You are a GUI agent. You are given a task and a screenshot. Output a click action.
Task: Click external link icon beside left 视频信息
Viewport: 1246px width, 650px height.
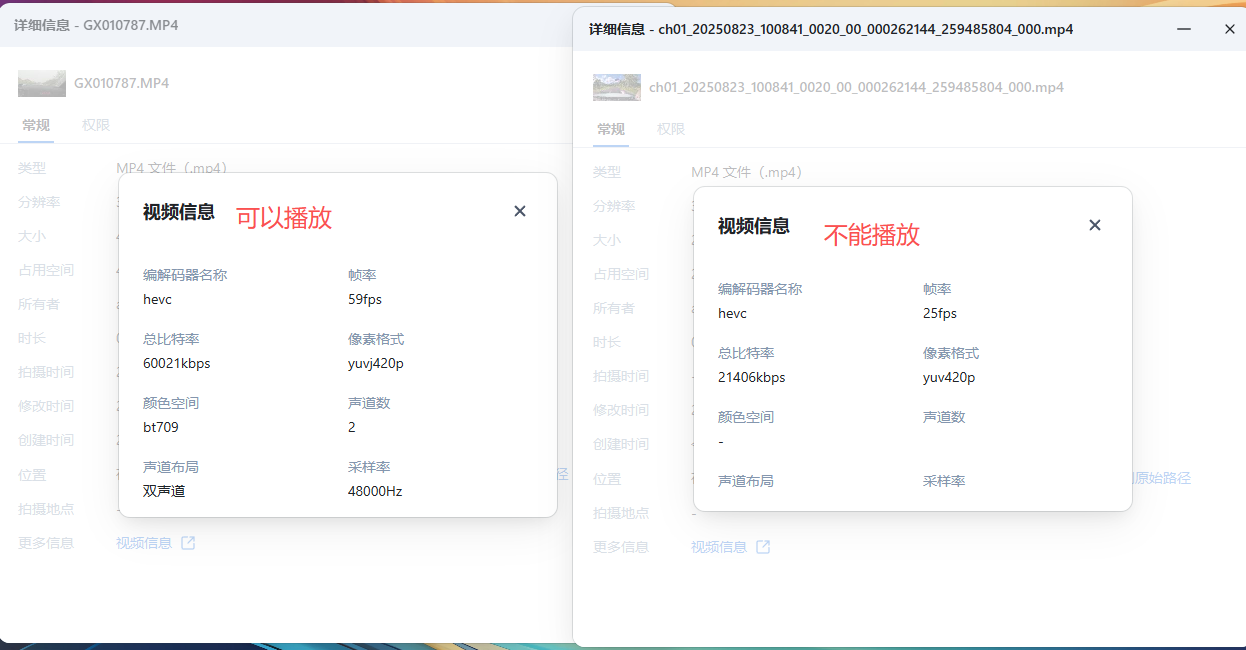coord(188,543)
